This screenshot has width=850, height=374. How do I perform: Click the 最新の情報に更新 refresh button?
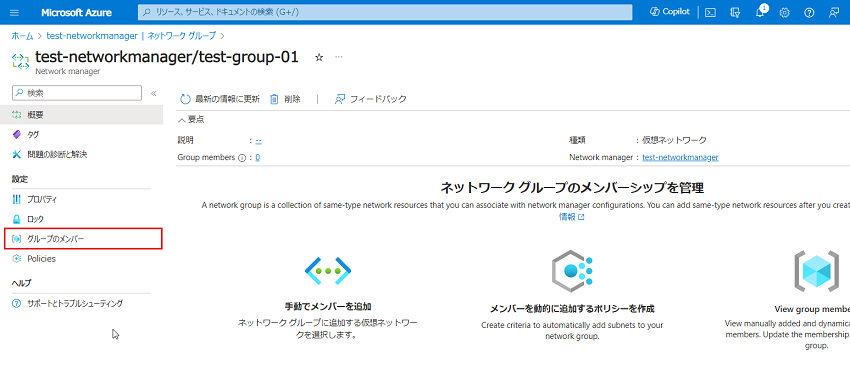220,99
